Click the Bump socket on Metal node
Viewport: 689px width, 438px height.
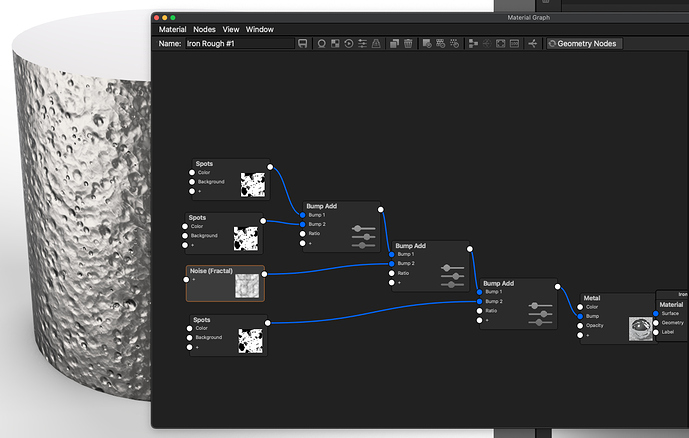click(580, 316)
